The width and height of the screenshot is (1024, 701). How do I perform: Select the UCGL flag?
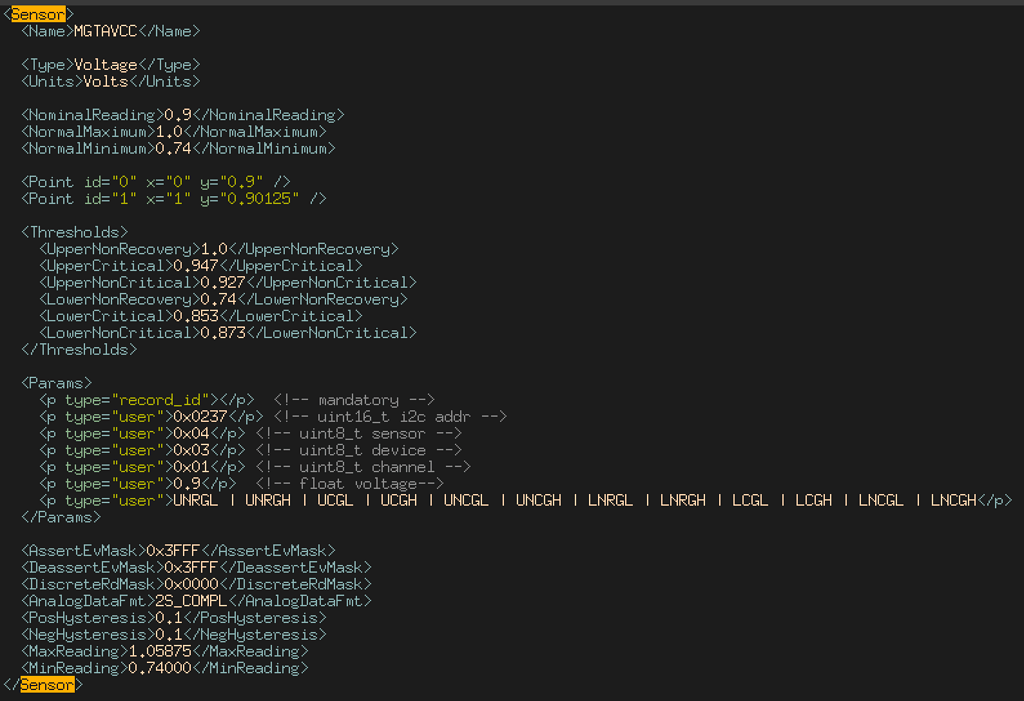click(336, 501)
